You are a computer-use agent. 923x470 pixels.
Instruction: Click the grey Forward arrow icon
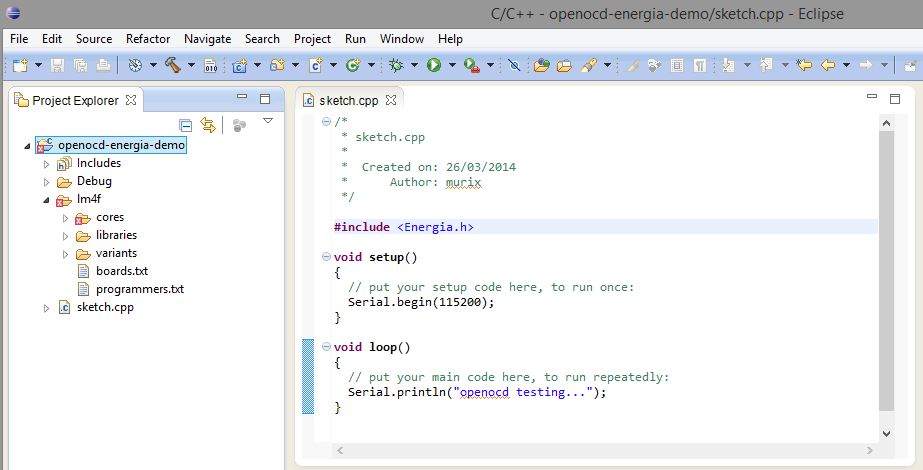pos(865,65)
